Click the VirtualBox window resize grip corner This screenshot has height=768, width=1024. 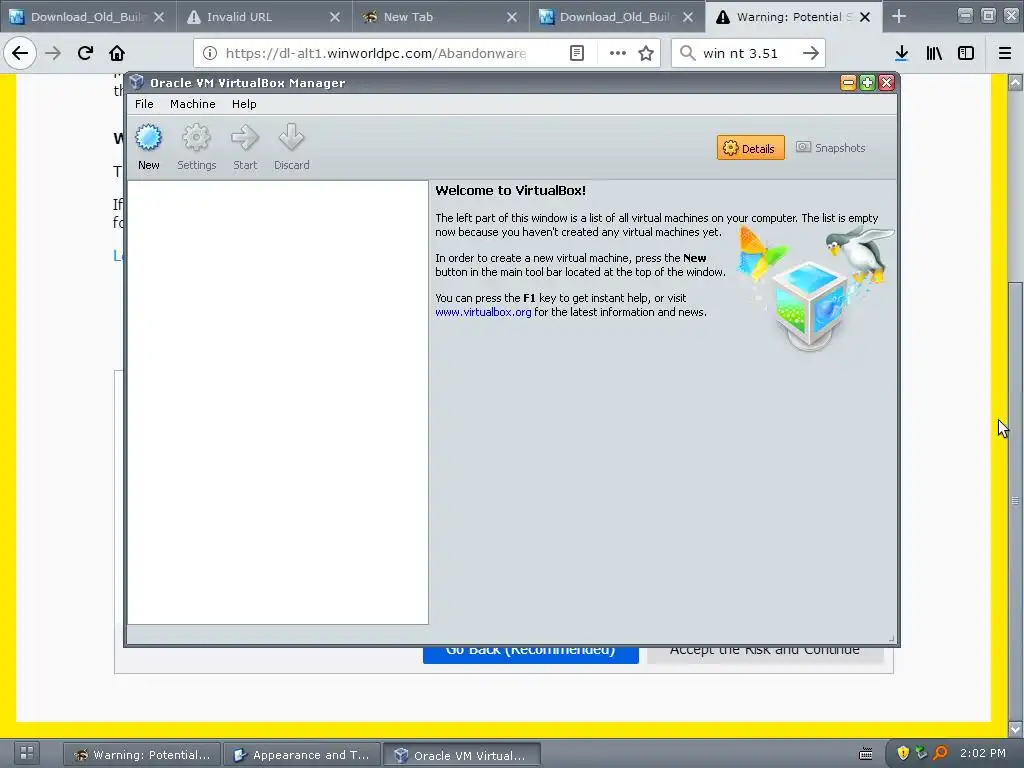pos(891,639)
